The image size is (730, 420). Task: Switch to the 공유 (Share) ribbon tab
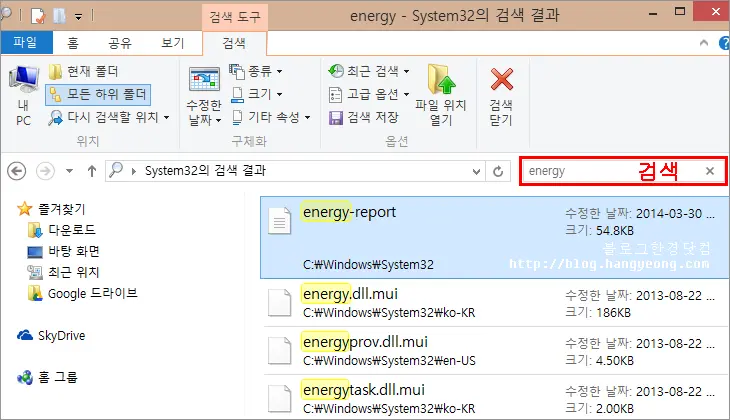(120, 43)
